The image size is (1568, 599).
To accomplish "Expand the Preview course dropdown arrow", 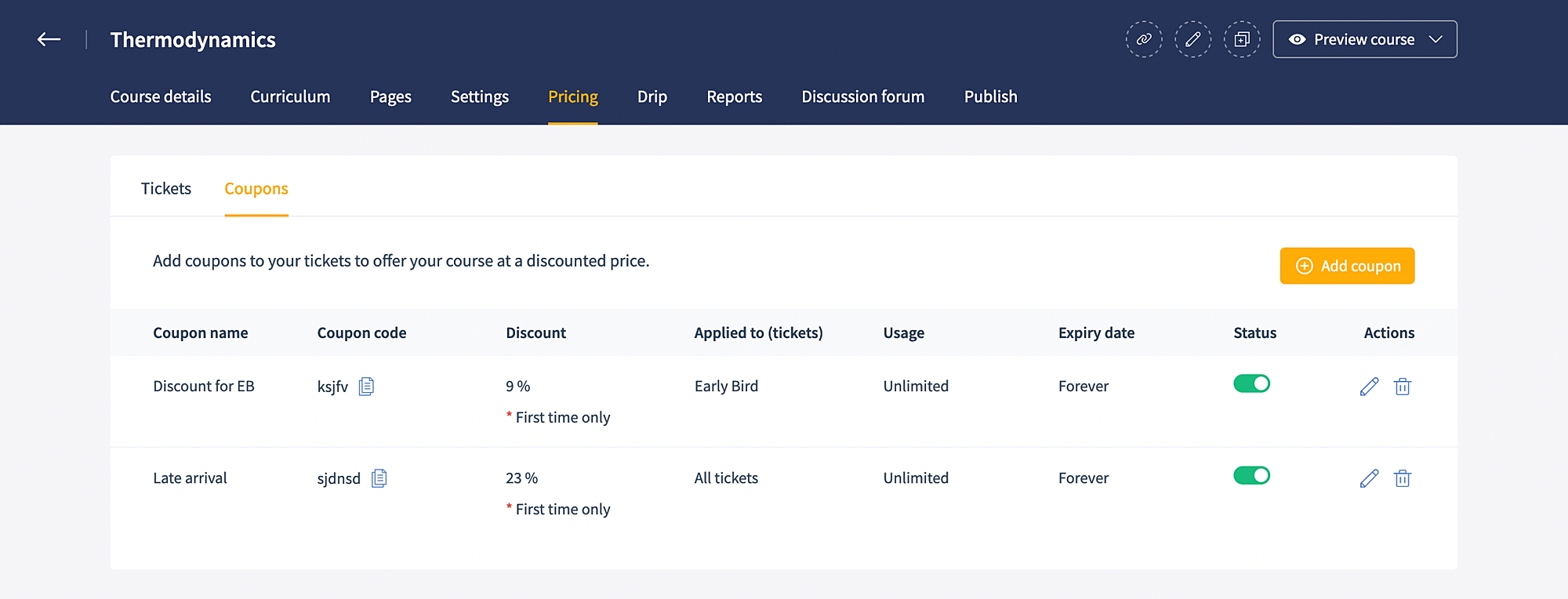I will coord(1436,39).
